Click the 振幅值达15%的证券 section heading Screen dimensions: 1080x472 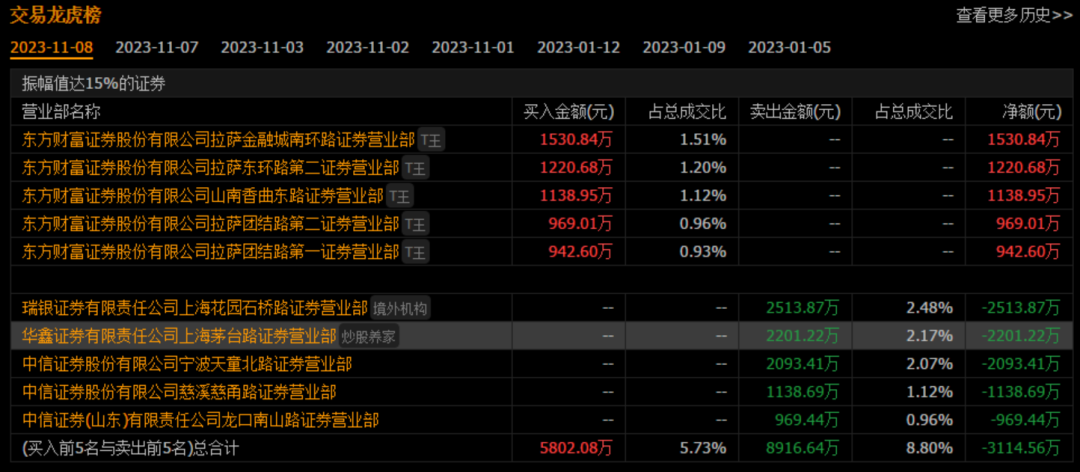[x=94, y=84]
